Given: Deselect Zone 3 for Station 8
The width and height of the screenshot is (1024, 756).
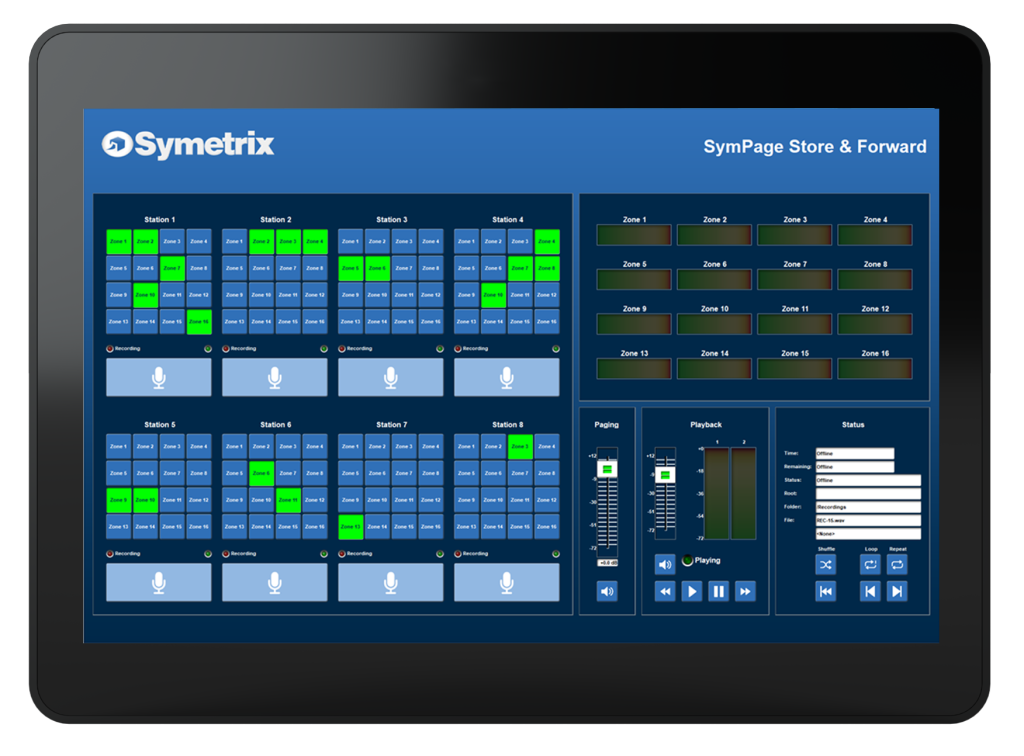Looking at the screenshot, I should point(520,447).
